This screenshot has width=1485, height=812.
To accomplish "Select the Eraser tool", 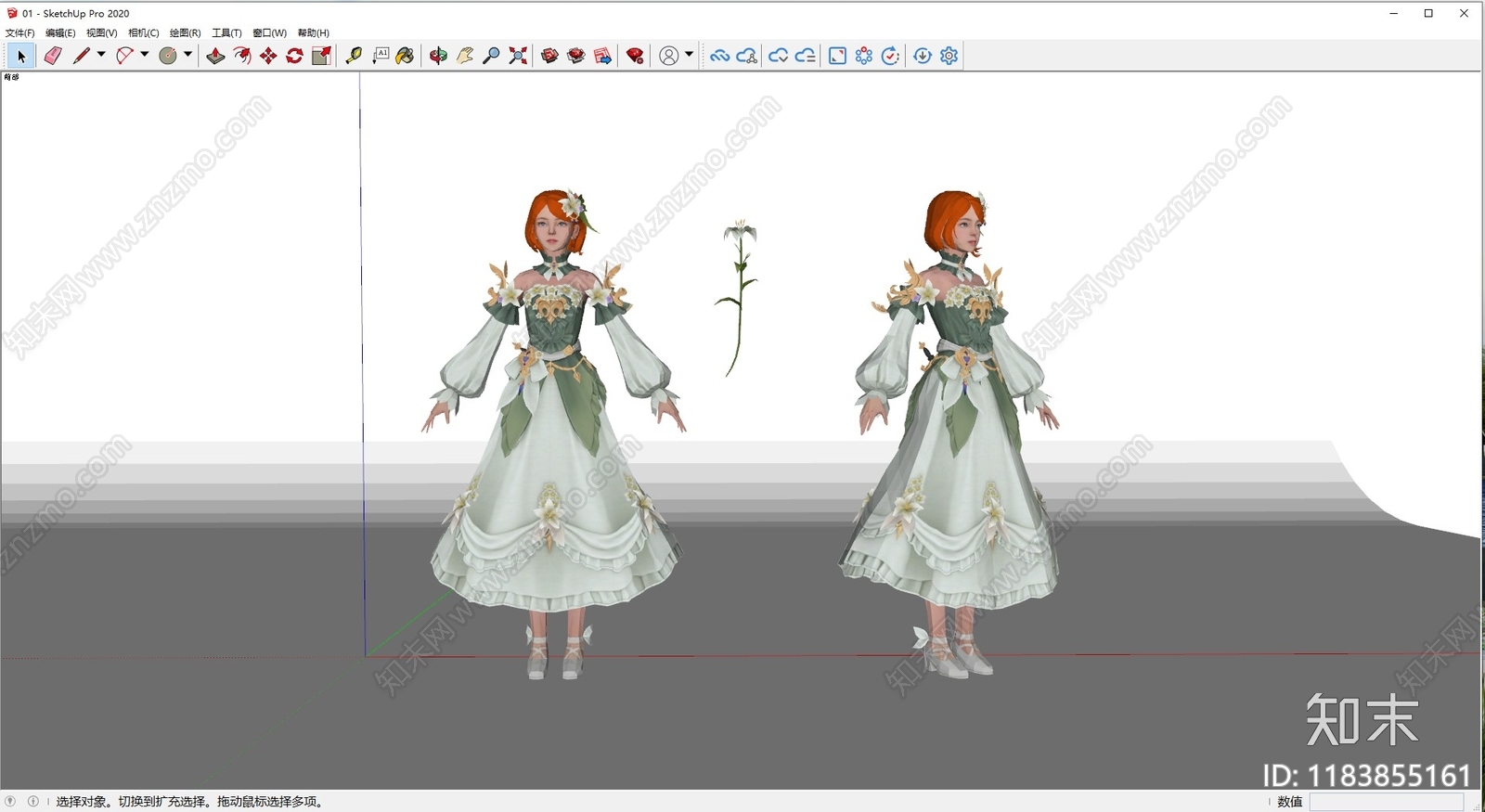I will coord(53,56).
